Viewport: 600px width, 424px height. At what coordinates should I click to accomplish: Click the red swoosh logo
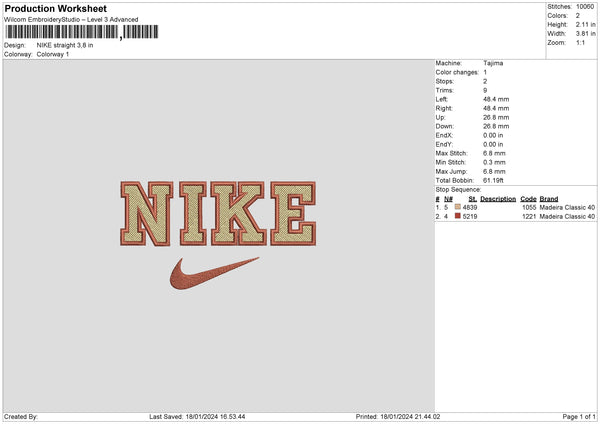214,273
